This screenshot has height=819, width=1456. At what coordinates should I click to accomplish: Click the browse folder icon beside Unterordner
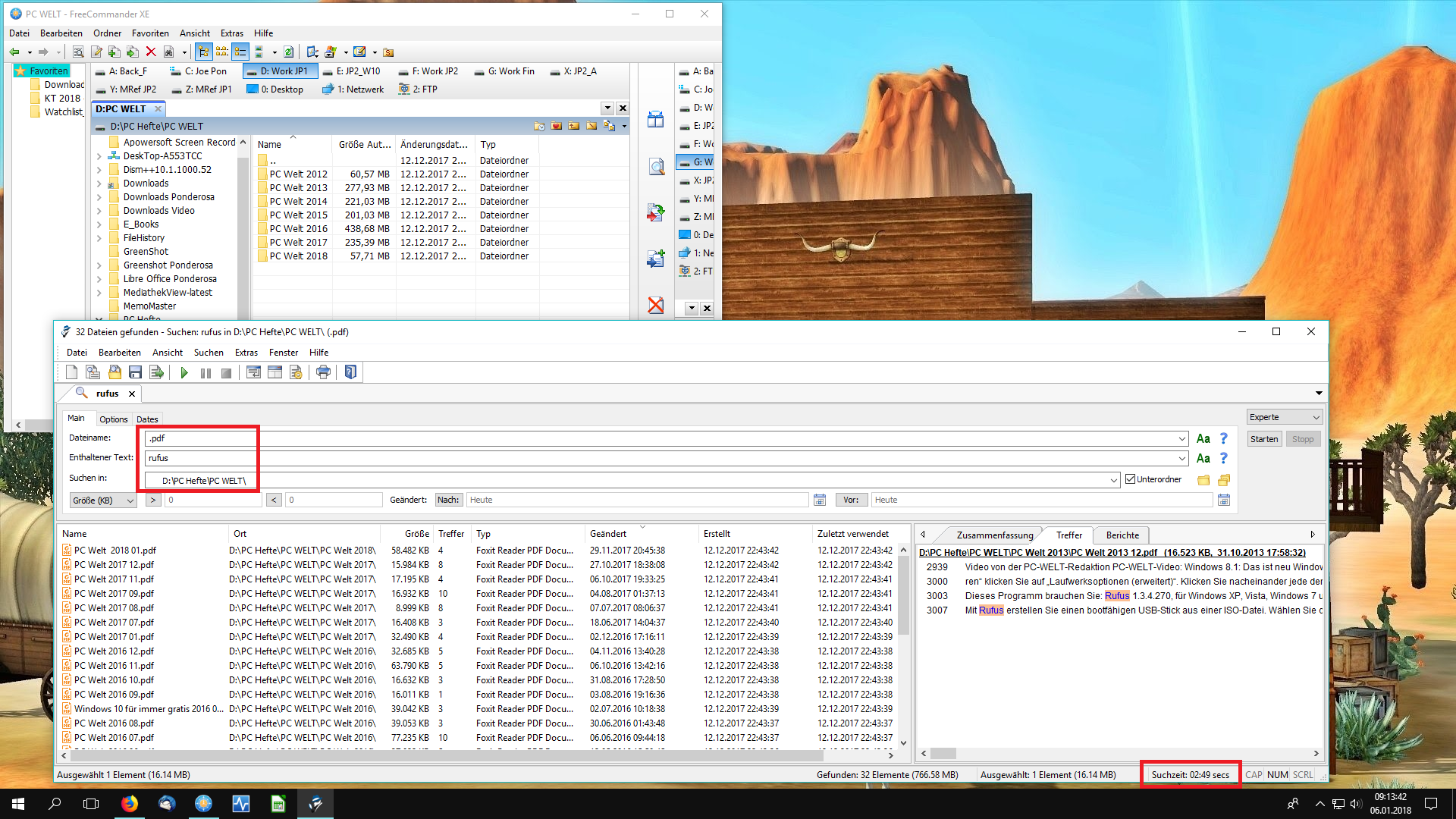(1203, 480)
